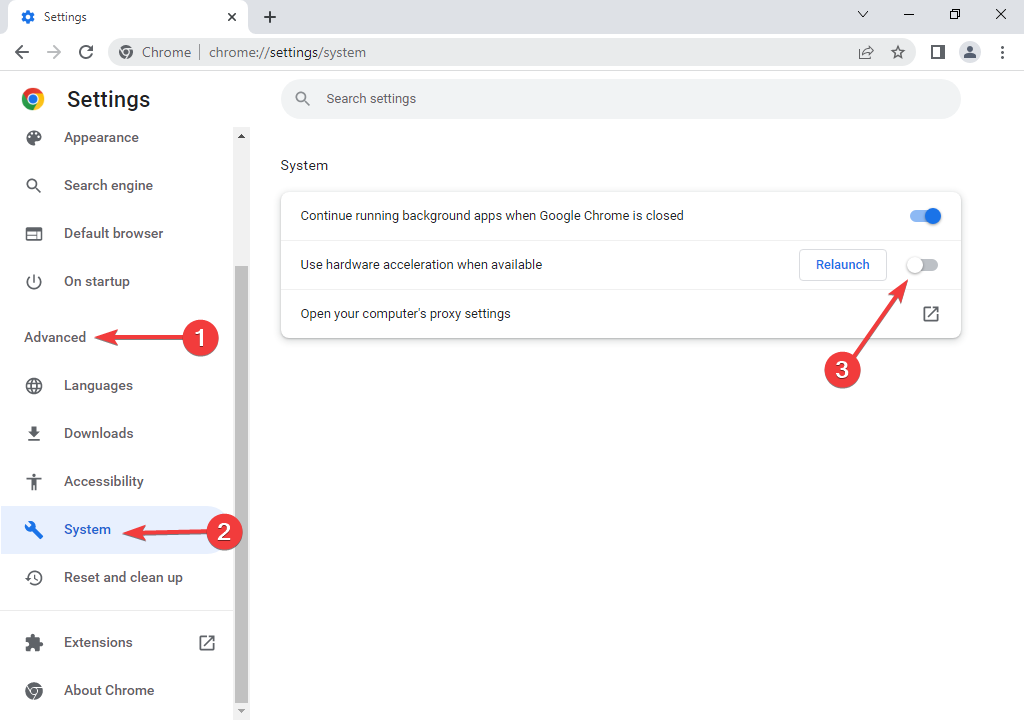The height and width of the screenshot is (720, 1024).
Task: Open Default browser settings via its icon
Action: [x=34, y=233]
